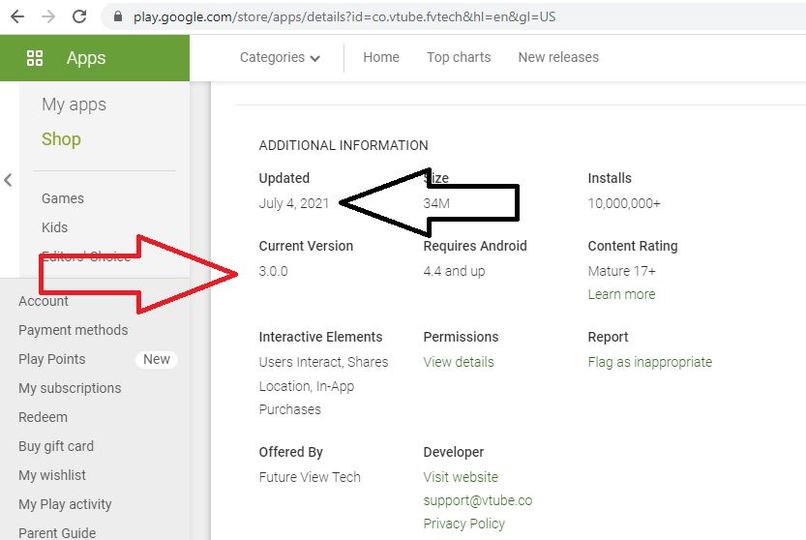
Task: Click the developer Visit website link
Action: (x=461, y=477)
